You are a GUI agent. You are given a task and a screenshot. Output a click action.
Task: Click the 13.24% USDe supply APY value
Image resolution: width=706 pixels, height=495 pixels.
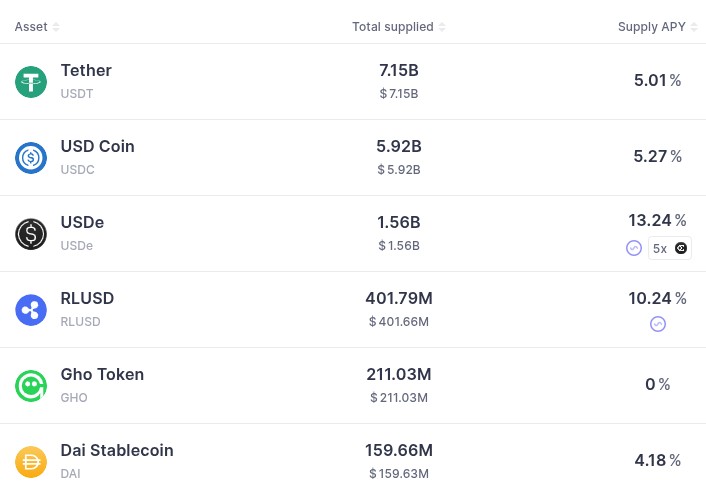tap(657, 220)
